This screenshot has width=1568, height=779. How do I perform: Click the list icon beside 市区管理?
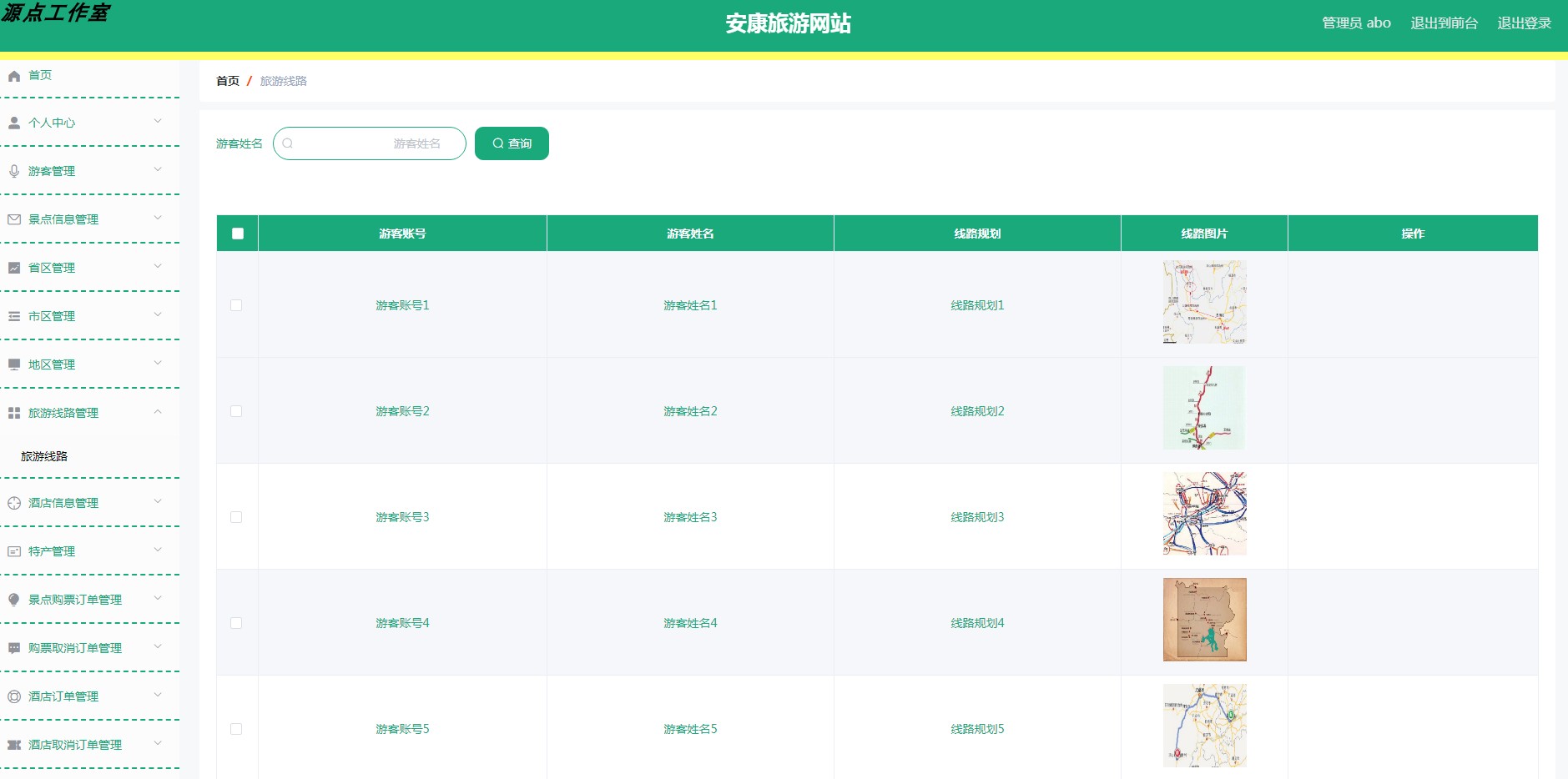tap(13, 316)
